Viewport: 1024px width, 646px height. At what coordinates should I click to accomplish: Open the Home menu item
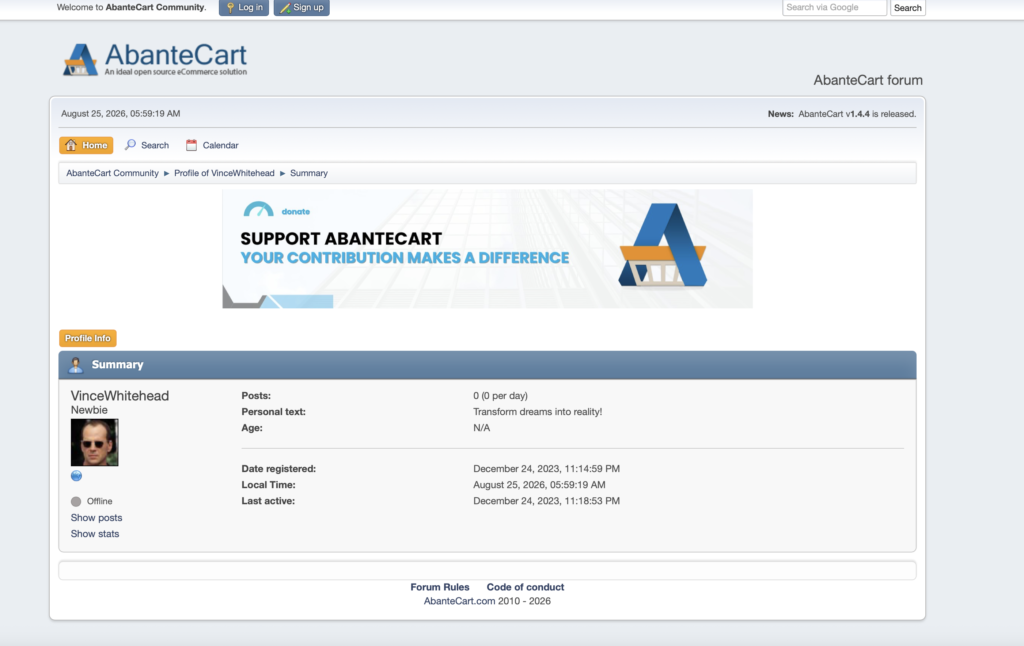(x=86, y=145)
